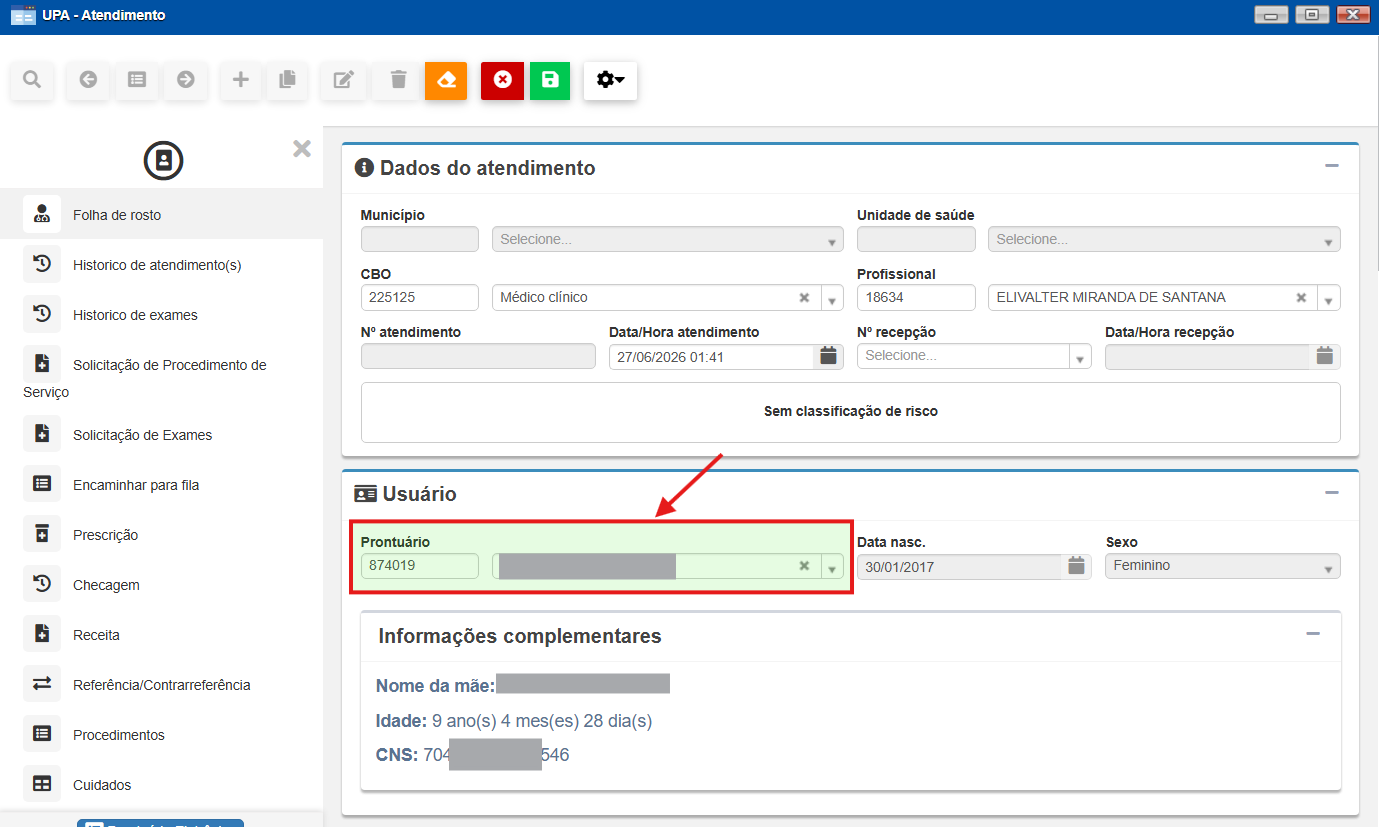The image size is (1379, 827).
Task: Expand the Médico clínico CBO dropdown
Action: tap(832, 298)
